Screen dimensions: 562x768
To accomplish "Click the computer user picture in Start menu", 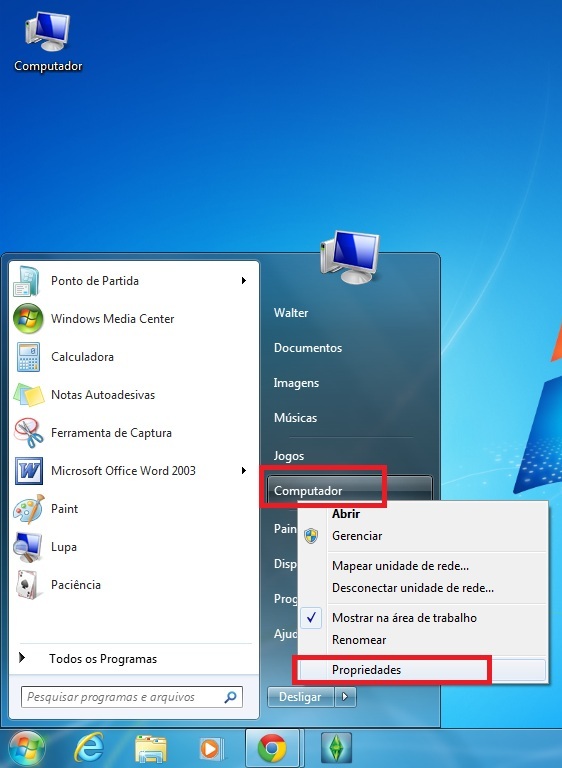I will (350, 258).
